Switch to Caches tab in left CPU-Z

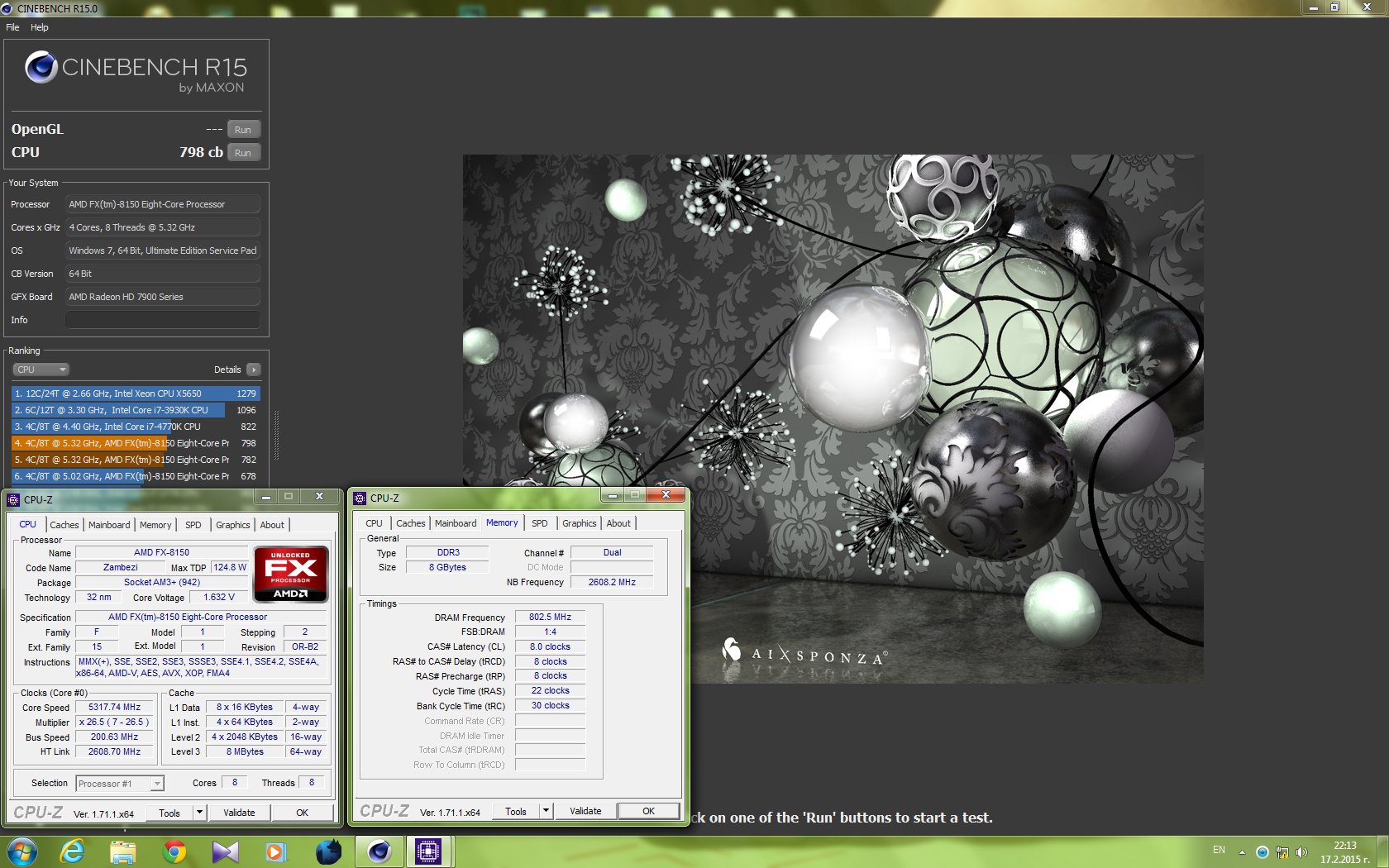pyautogui.click(x=64, y=525)
